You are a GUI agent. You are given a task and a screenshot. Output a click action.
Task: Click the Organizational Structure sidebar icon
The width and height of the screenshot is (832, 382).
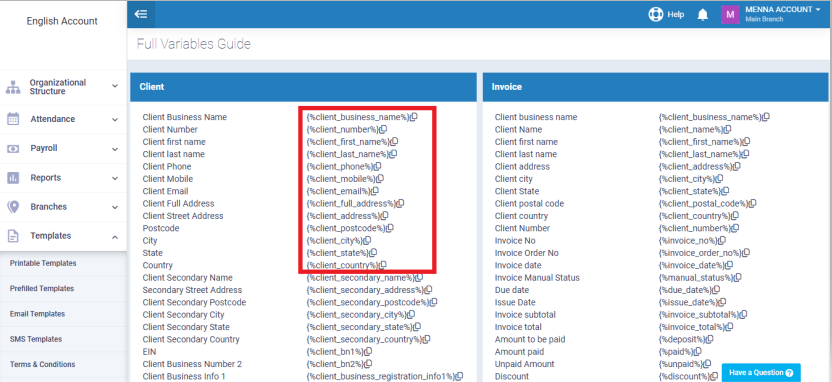pyautogui.click(x=13, y=87)
